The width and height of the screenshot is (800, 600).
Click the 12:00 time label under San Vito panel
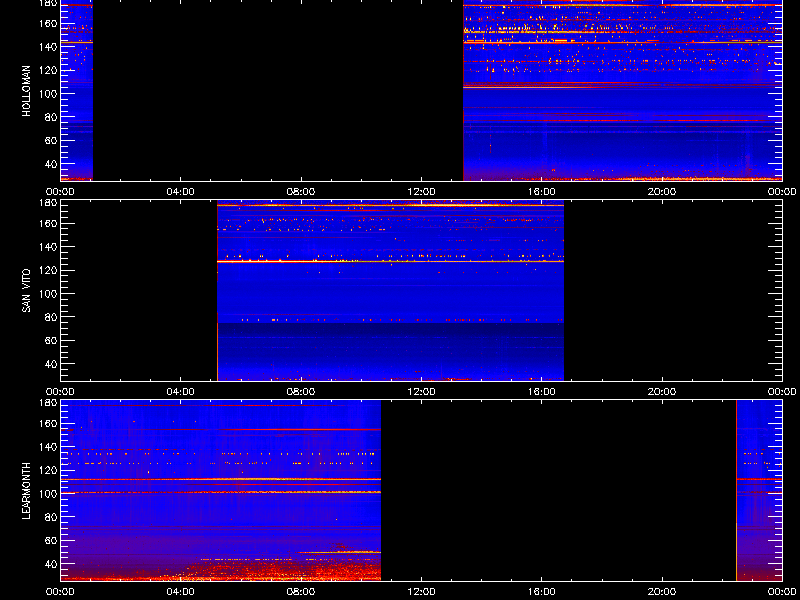(421, 392)
